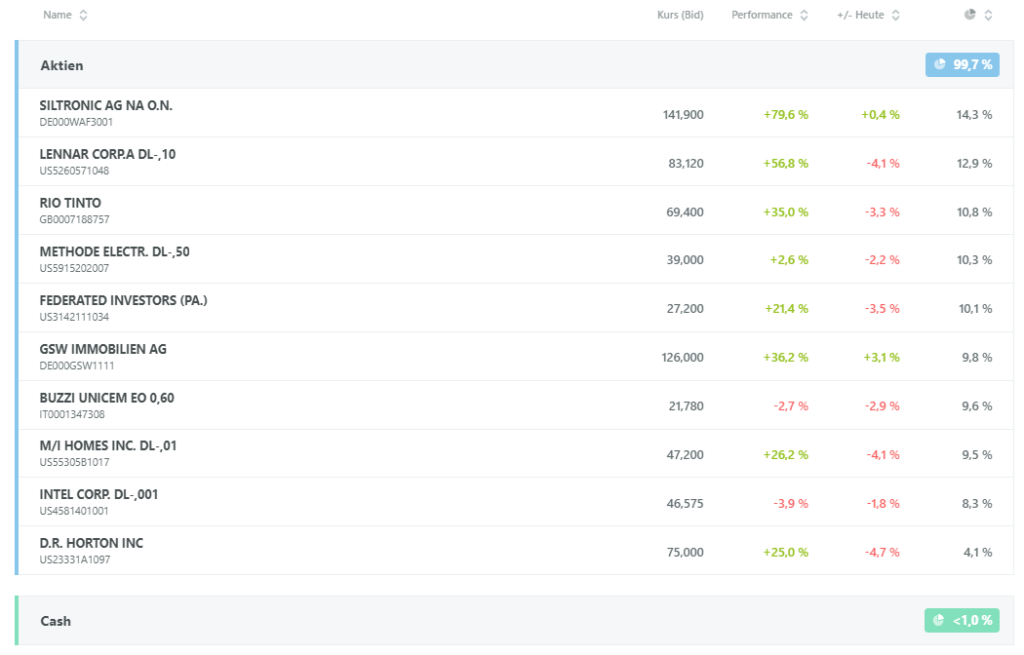Click Rio Tinto portfolio weight 10,8 %
Image resolution: width=1024 pixels, height=655 pixels.
tap(974, 212)
